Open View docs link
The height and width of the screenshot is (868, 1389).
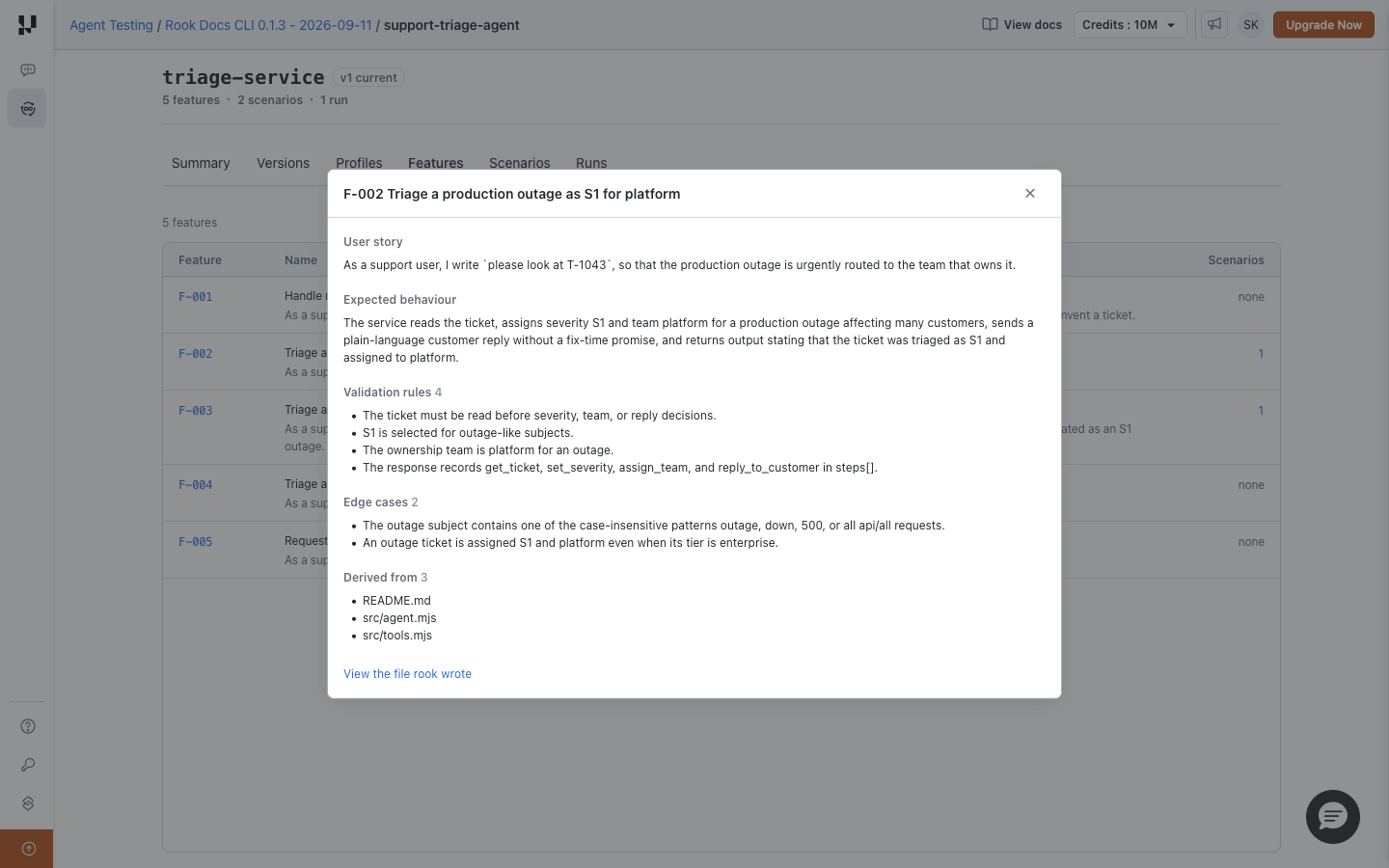pos(1021,25)
